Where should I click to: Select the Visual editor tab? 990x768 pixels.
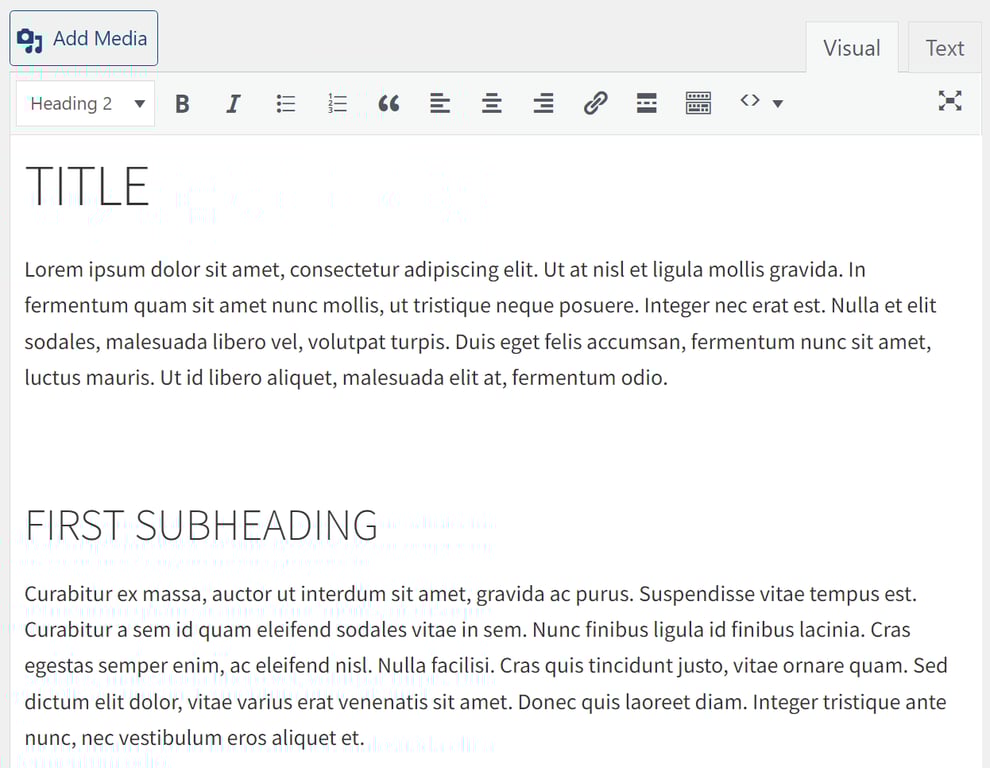point(851,47)
